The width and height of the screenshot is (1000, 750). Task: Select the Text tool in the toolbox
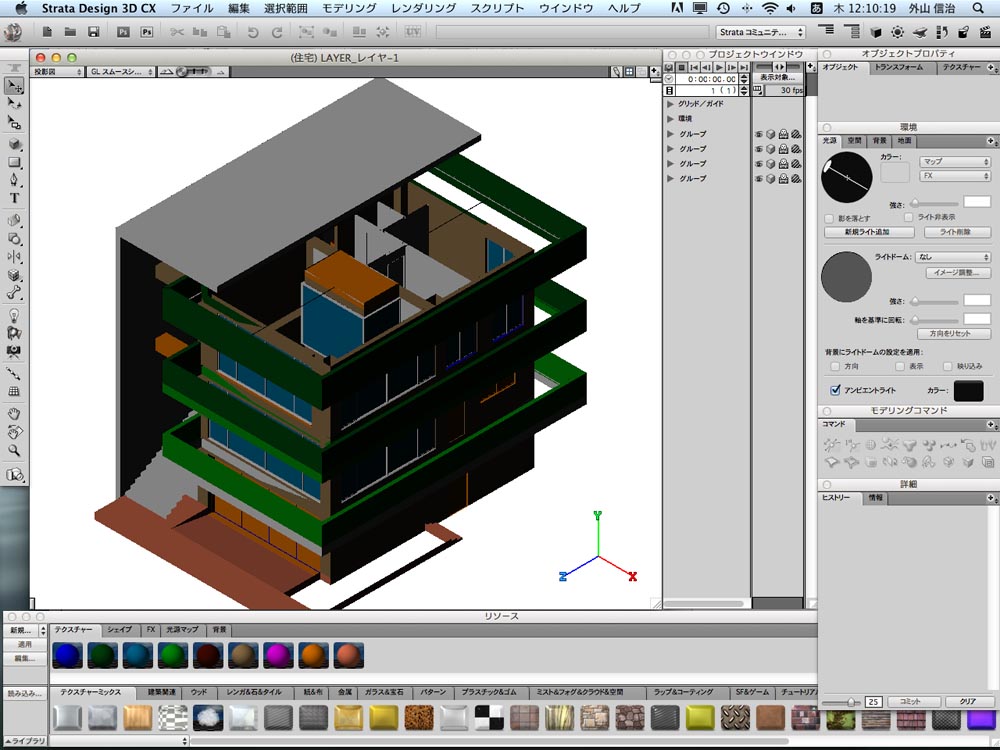click(15, 198)
